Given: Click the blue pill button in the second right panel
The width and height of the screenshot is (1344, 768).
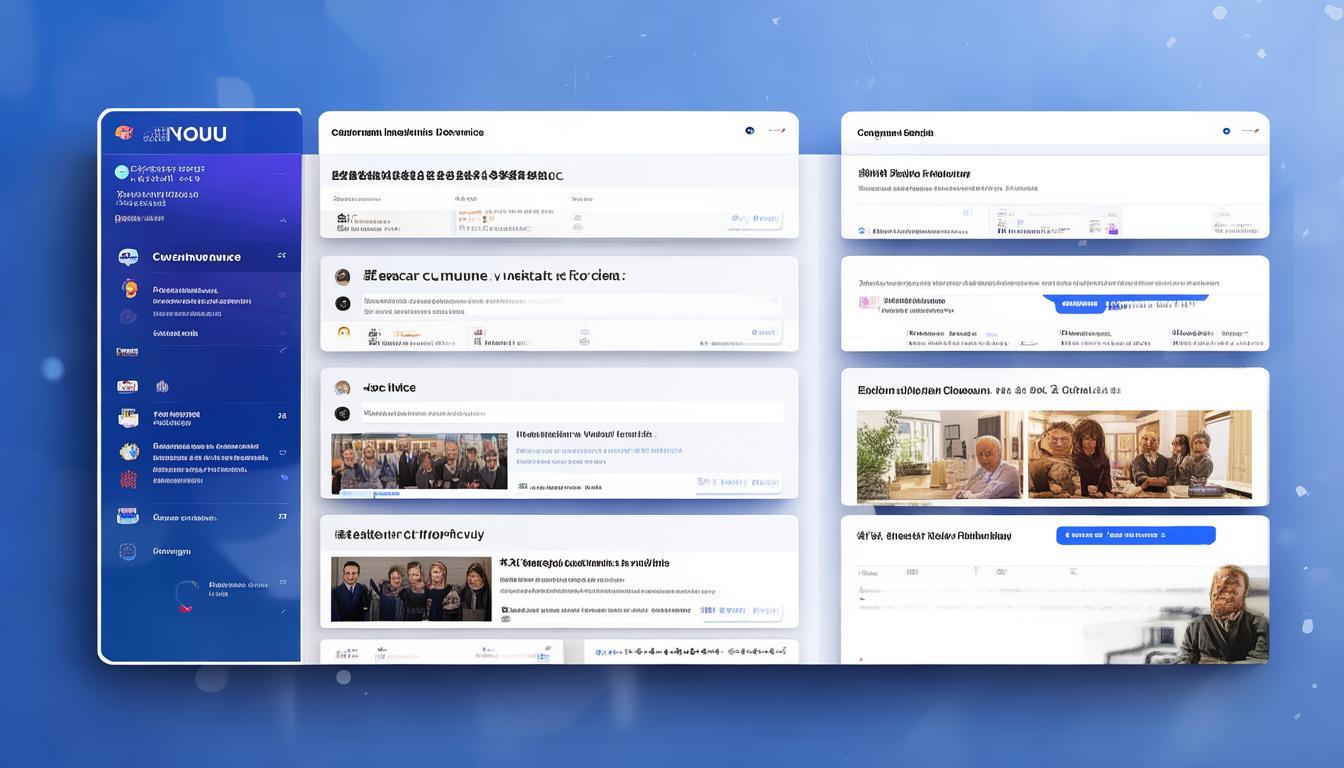Looking at the screenshot, I should pyautogui.click(x=1077, y=305).
